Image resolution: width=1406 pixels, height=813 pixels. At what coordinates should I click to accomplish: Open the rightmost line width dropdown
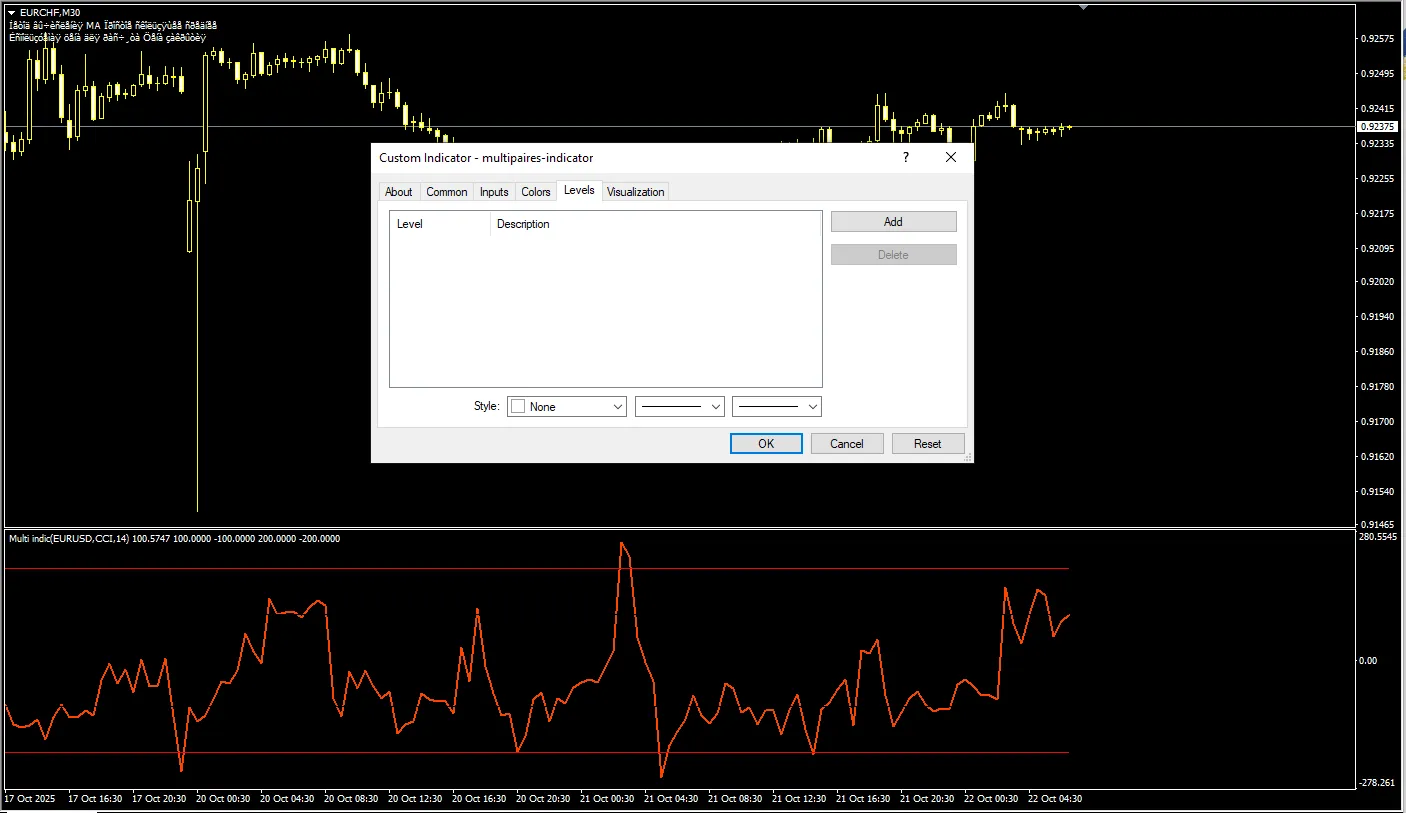point(777,407)
